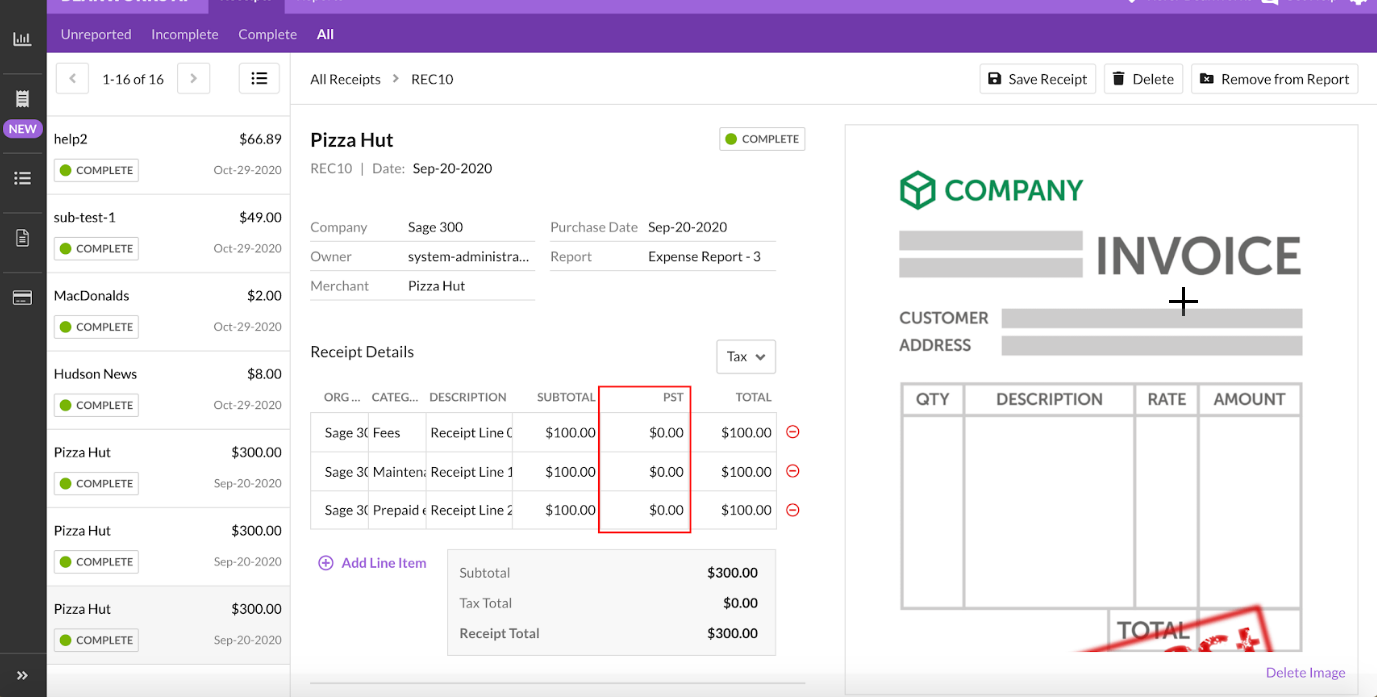Click the 1-16 of 16 pagination text

[x=133, y=79]
